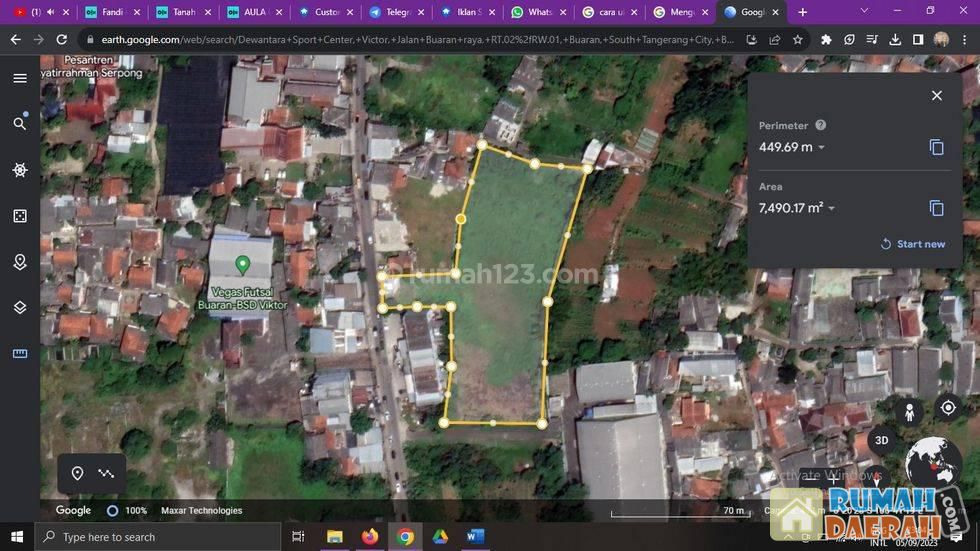Click the fly-to-my-location target button
Viewport: 980px width, 551px height.
[948, 408]
